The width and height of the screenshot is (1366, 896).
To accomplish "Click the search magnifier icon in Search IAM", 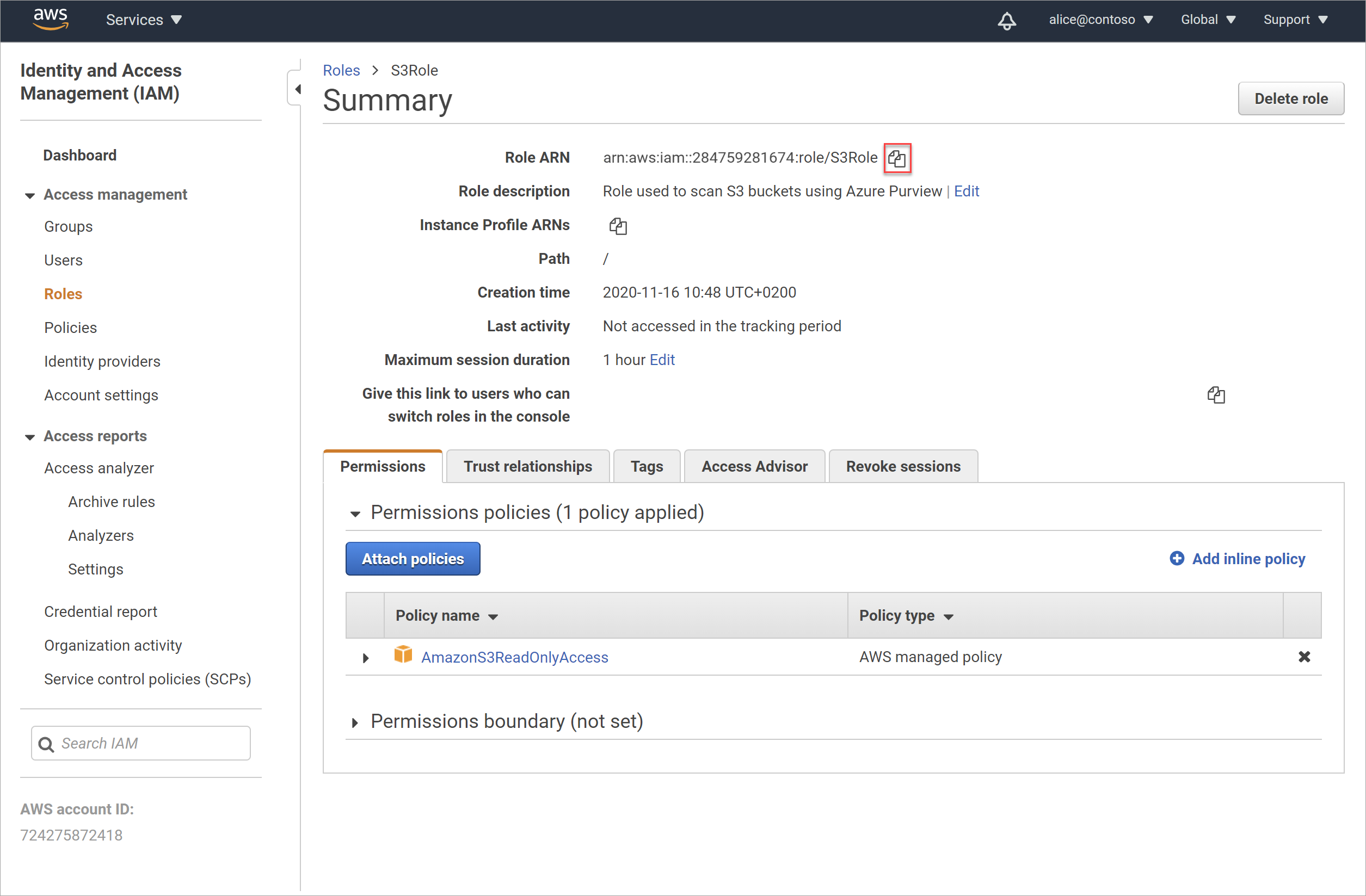I will [x=46, y=744].
